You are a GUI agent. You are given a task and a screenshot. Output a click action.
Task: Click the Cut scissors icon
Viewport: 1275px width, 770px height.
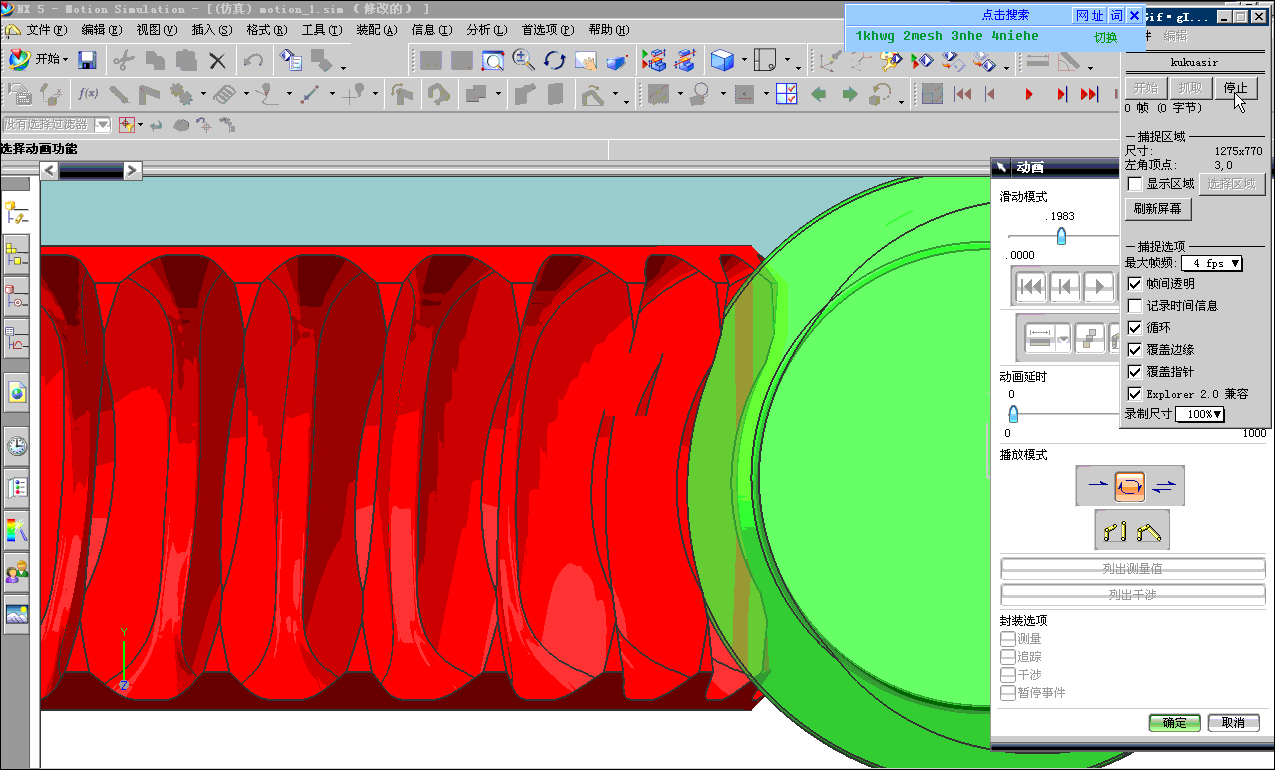pyautogui.click(x=124, y=60)
